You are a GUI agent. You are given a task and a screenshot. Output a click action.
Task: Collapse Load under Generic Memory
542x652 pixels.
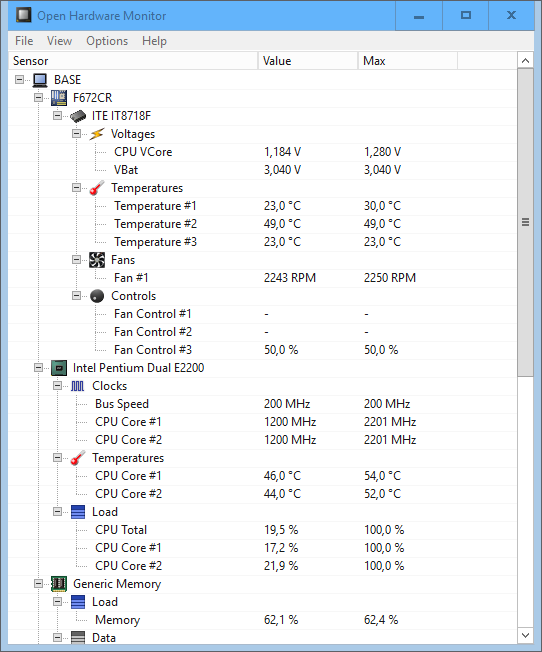tap(57, 602)
